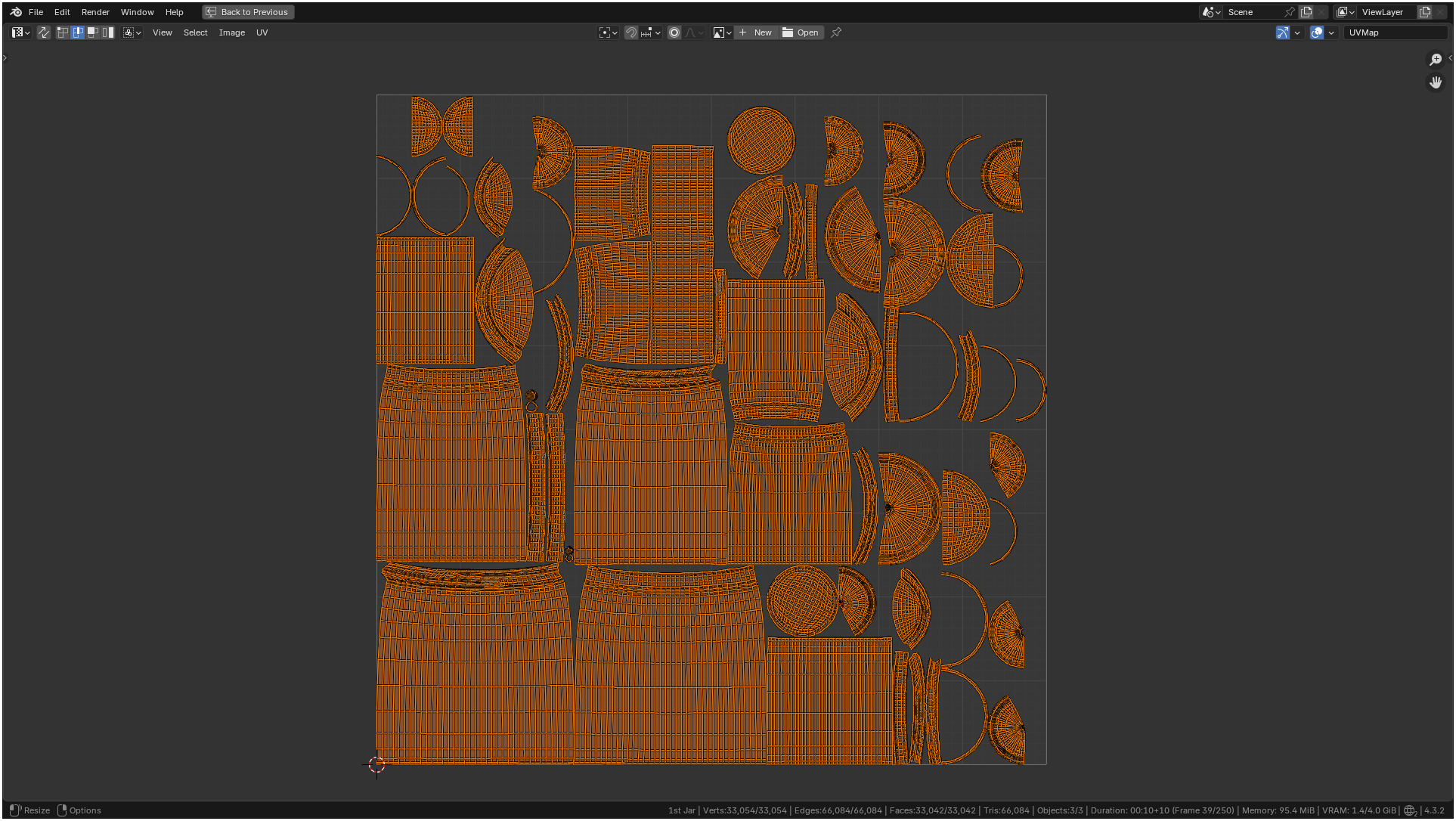This screenshot has width=1456, height=821.
Task: Select vertex selection mode icon
Action: tap(63, 33)
